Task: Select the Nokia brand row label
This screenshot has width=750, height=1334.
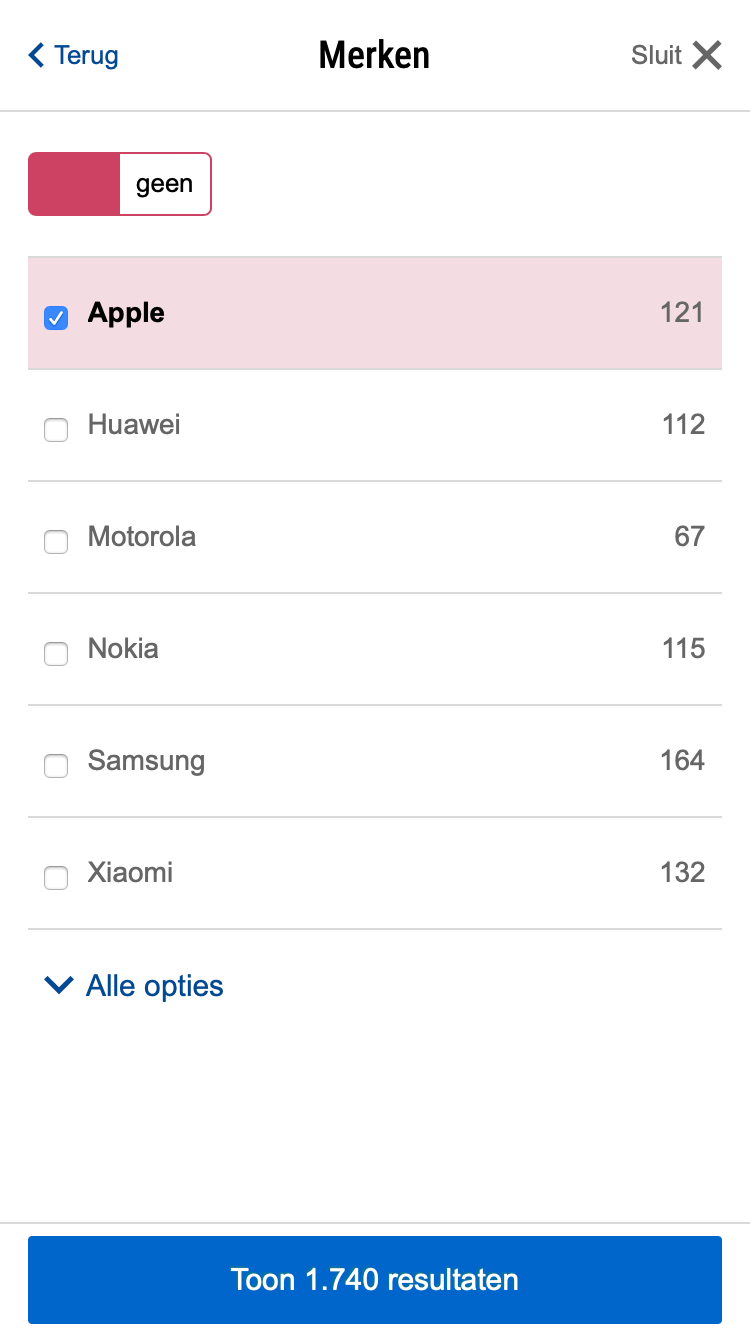Action: (x=123, y=649)
